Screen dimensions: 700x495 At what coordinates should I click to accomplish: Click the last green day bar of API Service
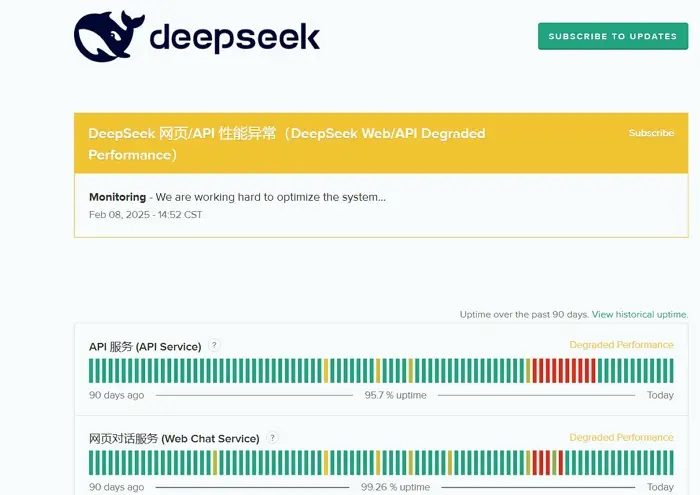click(671, 370)
